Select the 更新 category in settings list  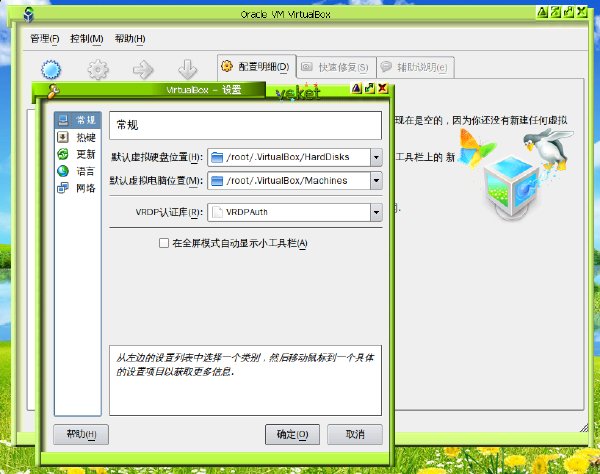78,154
